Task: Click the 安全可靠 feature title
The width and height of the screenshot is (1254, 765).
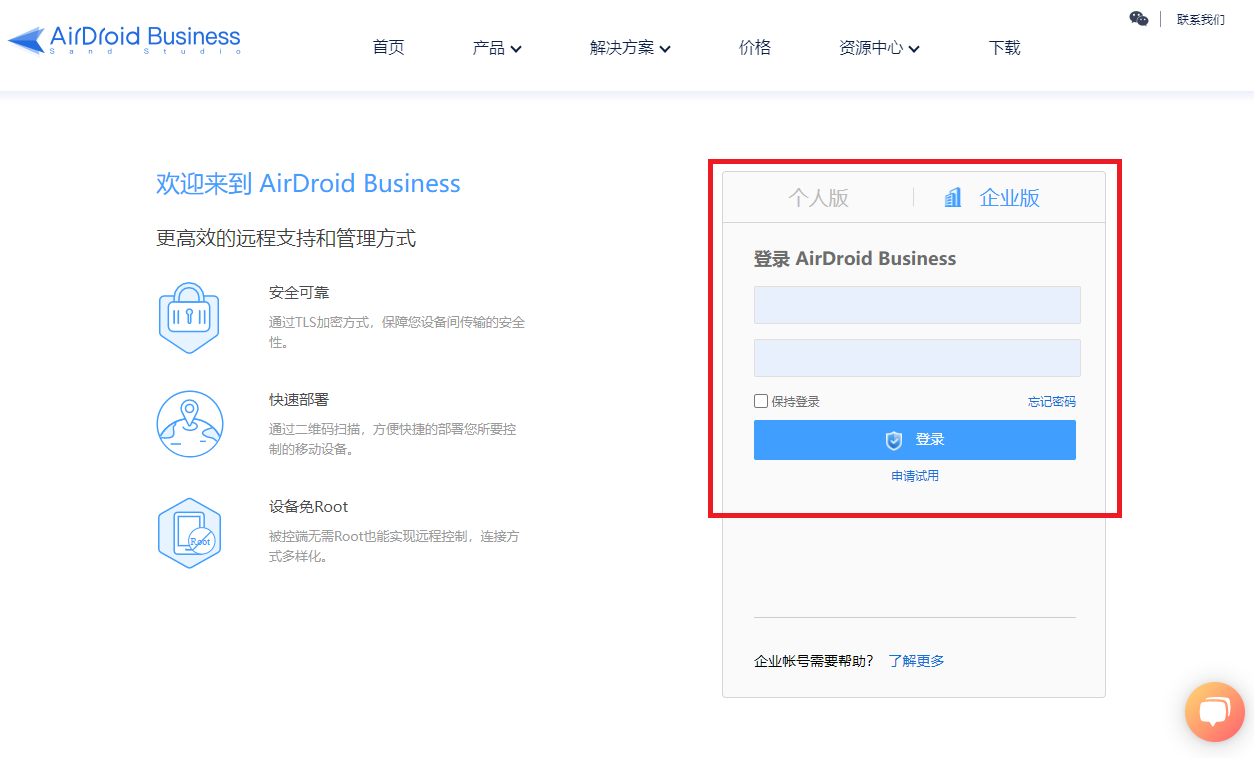Action: click(x=299, y=293)
